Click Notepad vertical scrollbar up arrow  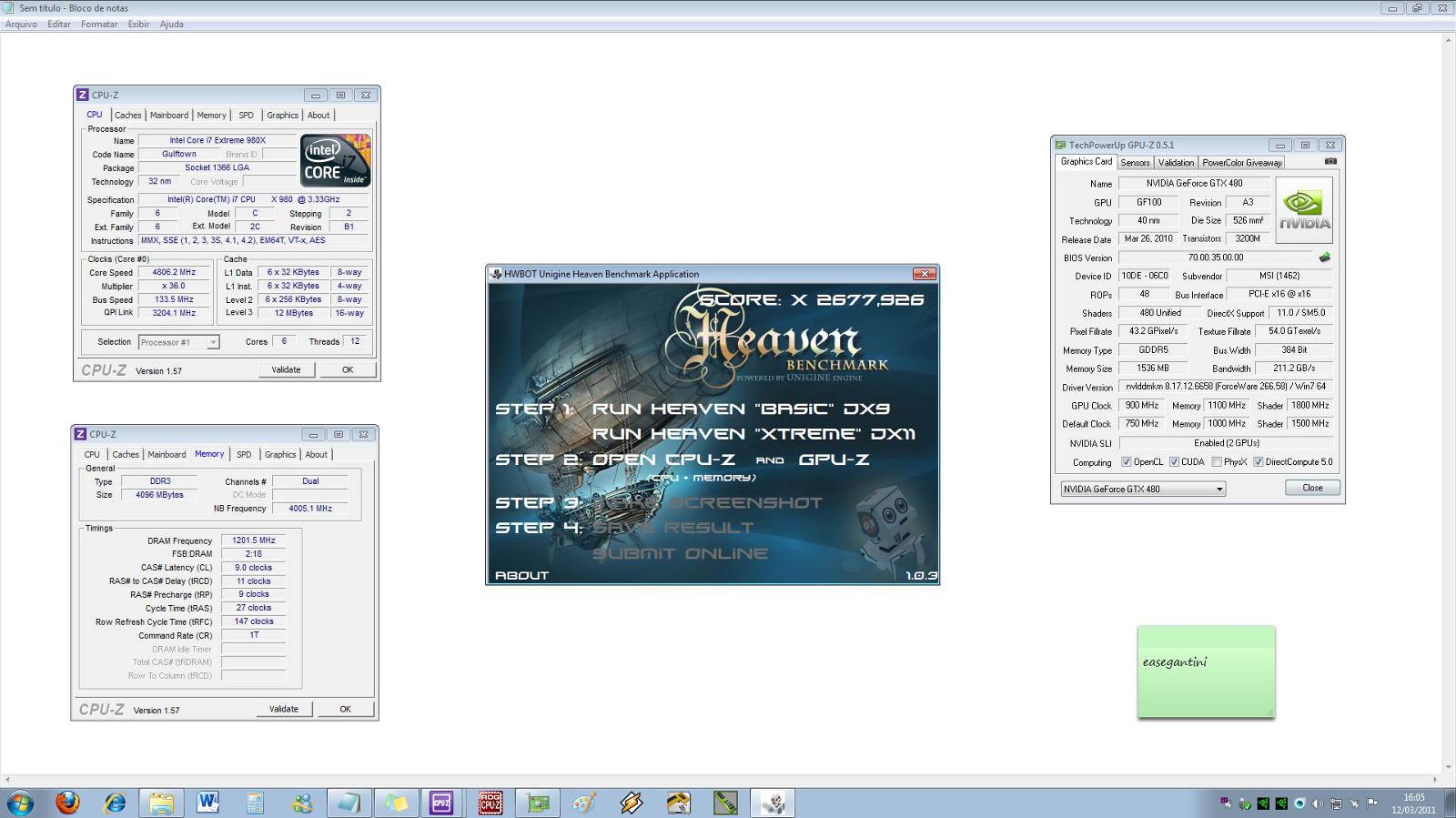click(1449, 40)
